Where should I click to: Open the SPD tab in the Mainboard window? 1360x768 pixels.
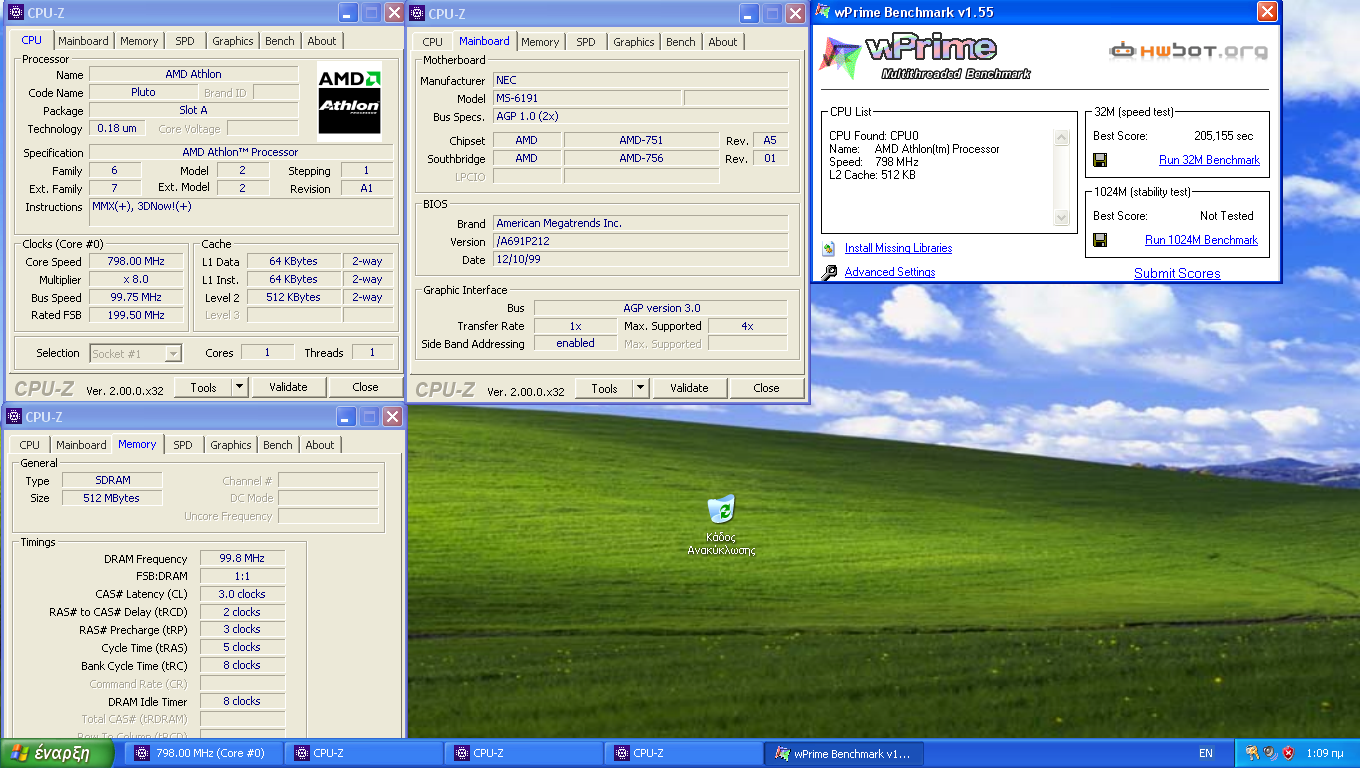click(586, 42)
